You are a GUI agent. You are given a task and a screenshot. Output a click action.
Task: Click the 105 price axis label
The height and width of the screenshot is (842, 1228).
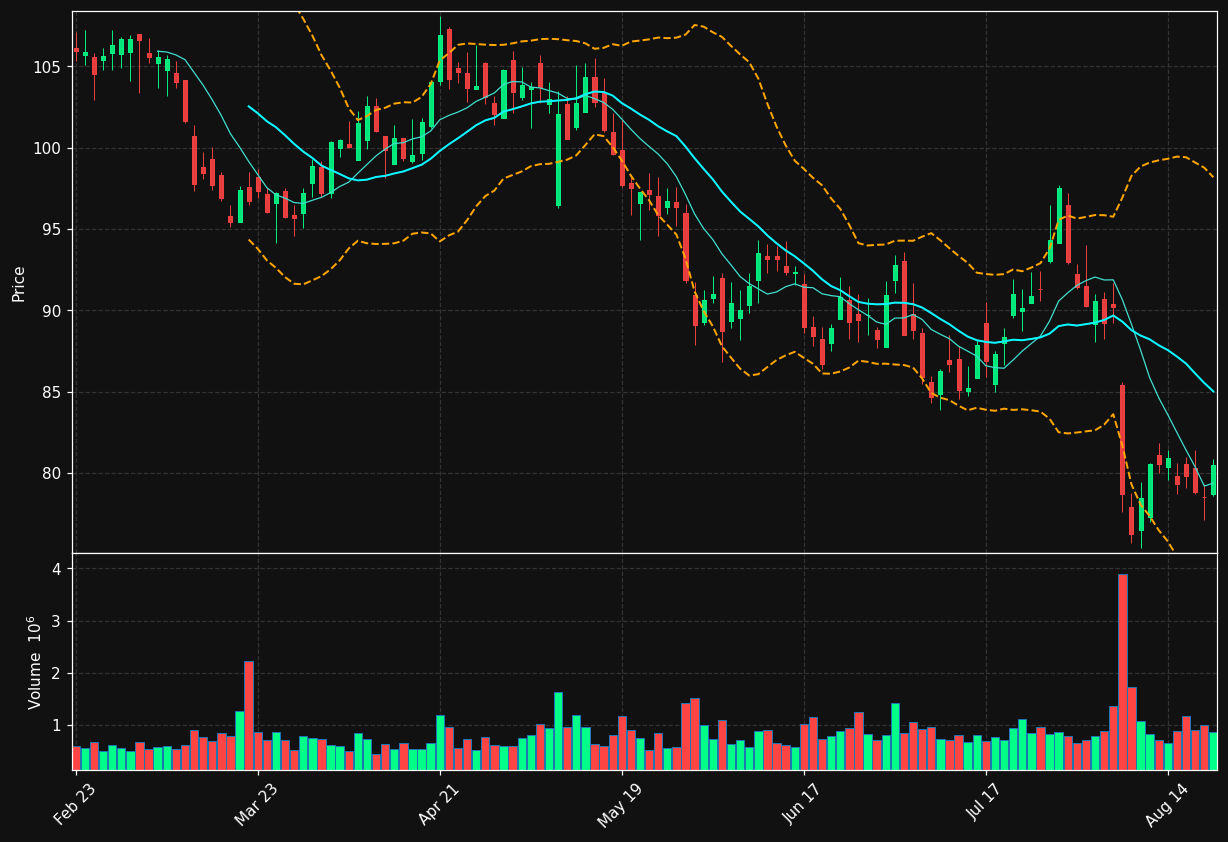48,67
